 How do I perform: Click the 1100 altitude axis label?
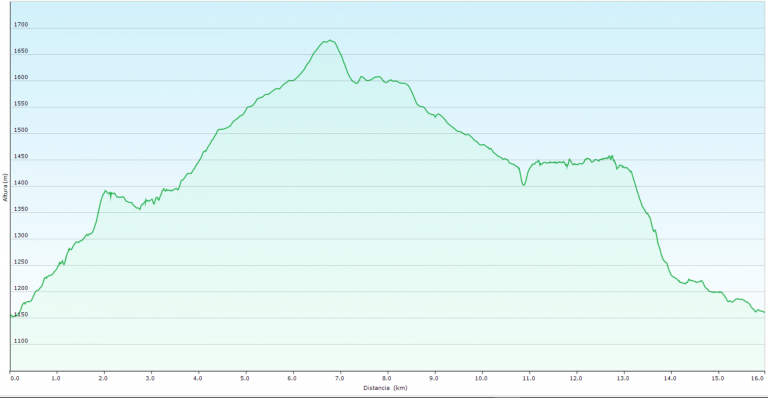(21, 341)
